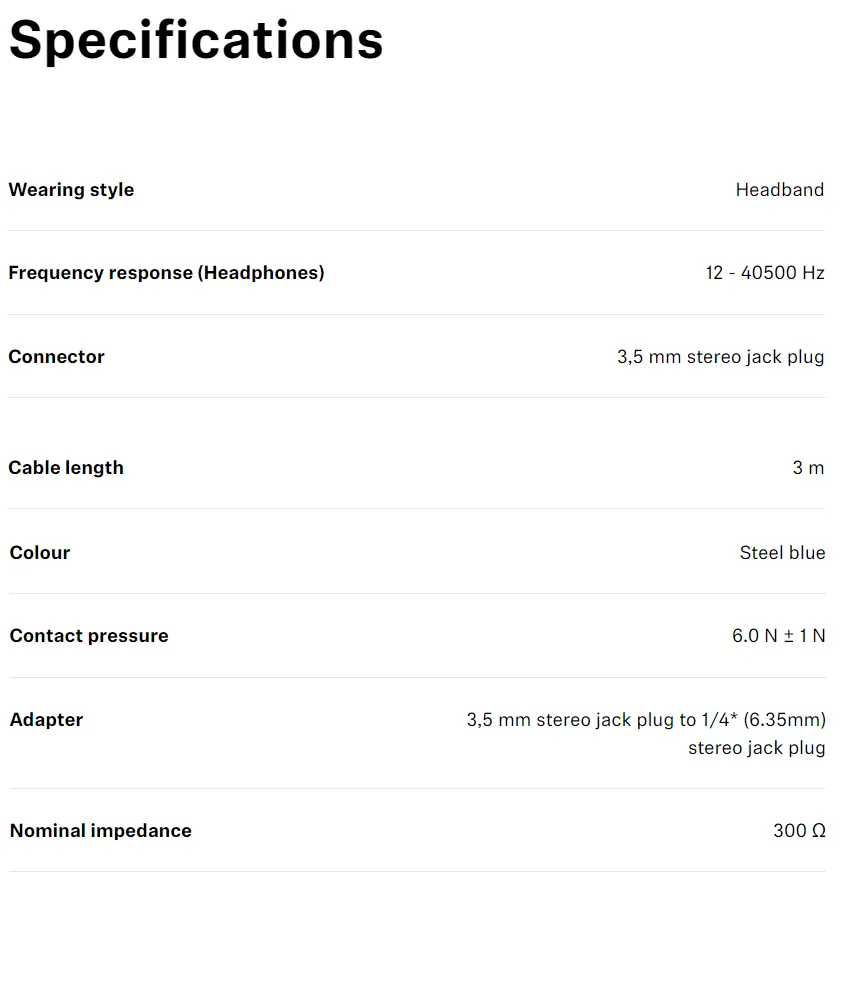Image resolution: width=850 pixels, height=1000 pixels.
Task: Select the Cable length label
Action: tap(66, 468)
